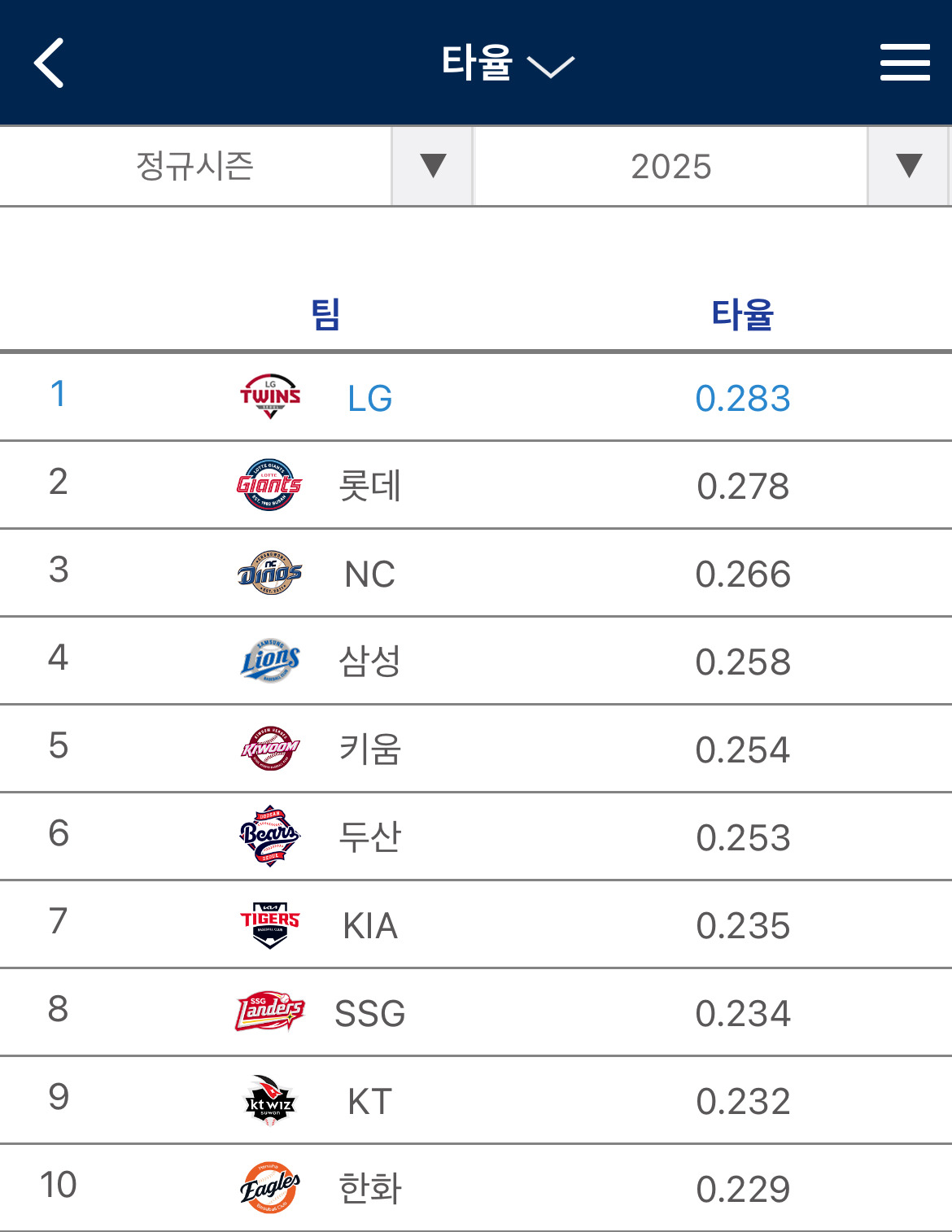Click the Kiwoom Heroes logo
The width and height of the screenshot is (952, 1232).
point(270,749)
